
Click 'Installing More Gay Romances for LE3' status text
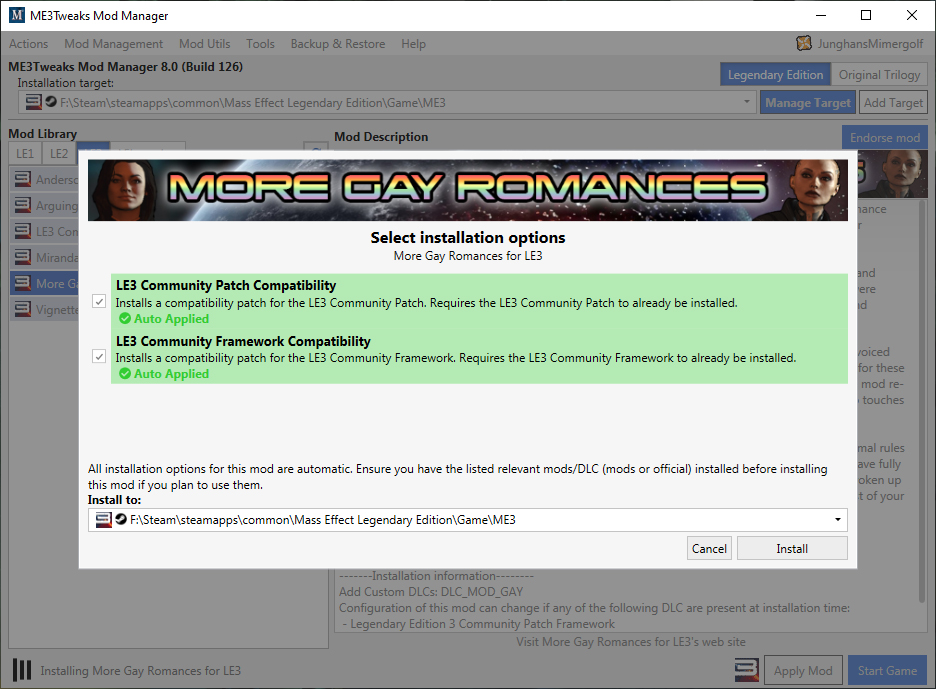point(140,670)
